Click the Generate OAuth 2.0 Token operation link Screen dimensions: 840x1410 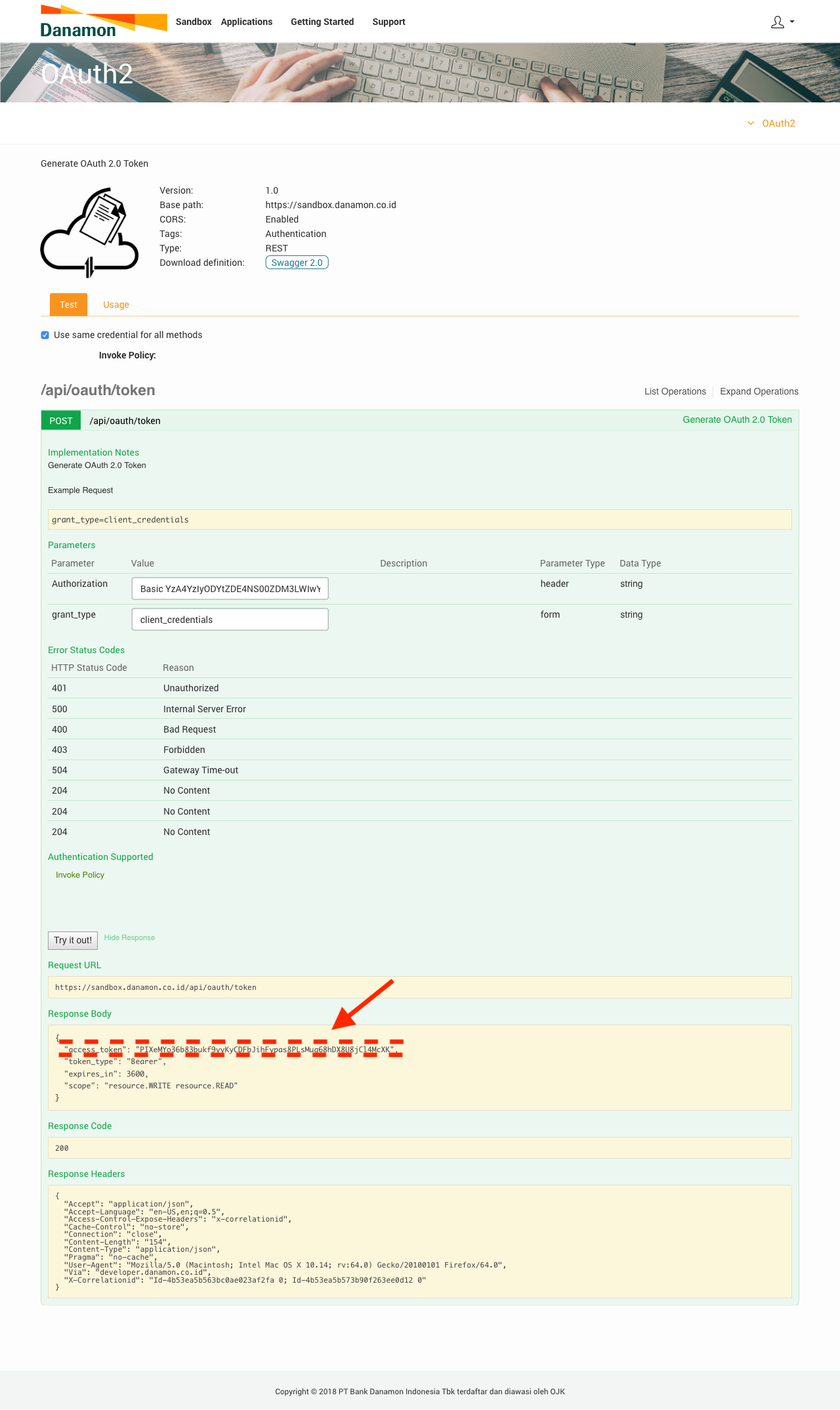[x=737, y=419]
